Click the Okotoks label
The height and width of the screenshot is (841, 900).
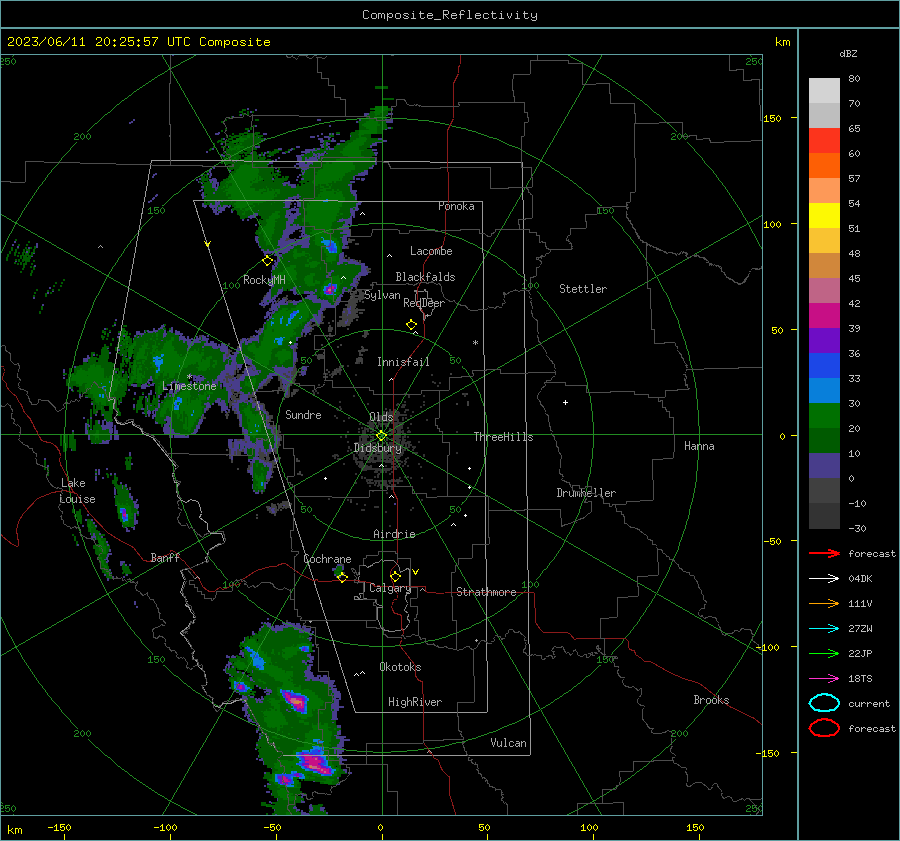(x=400, y=667)
